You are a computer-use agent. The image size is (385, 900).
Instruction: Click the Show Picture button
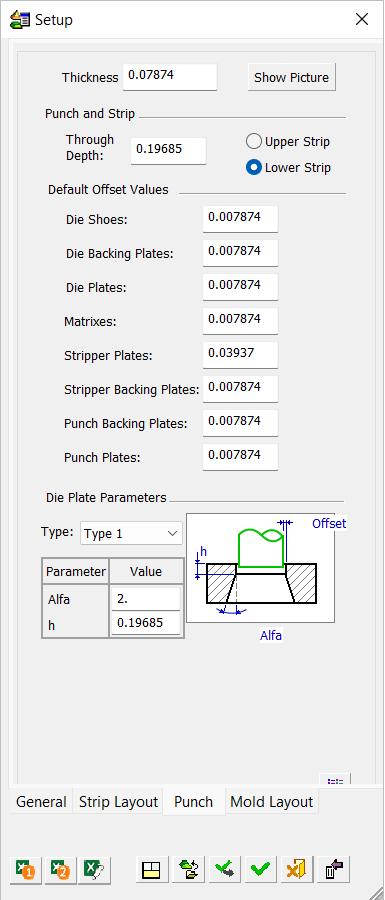[291, 77]
